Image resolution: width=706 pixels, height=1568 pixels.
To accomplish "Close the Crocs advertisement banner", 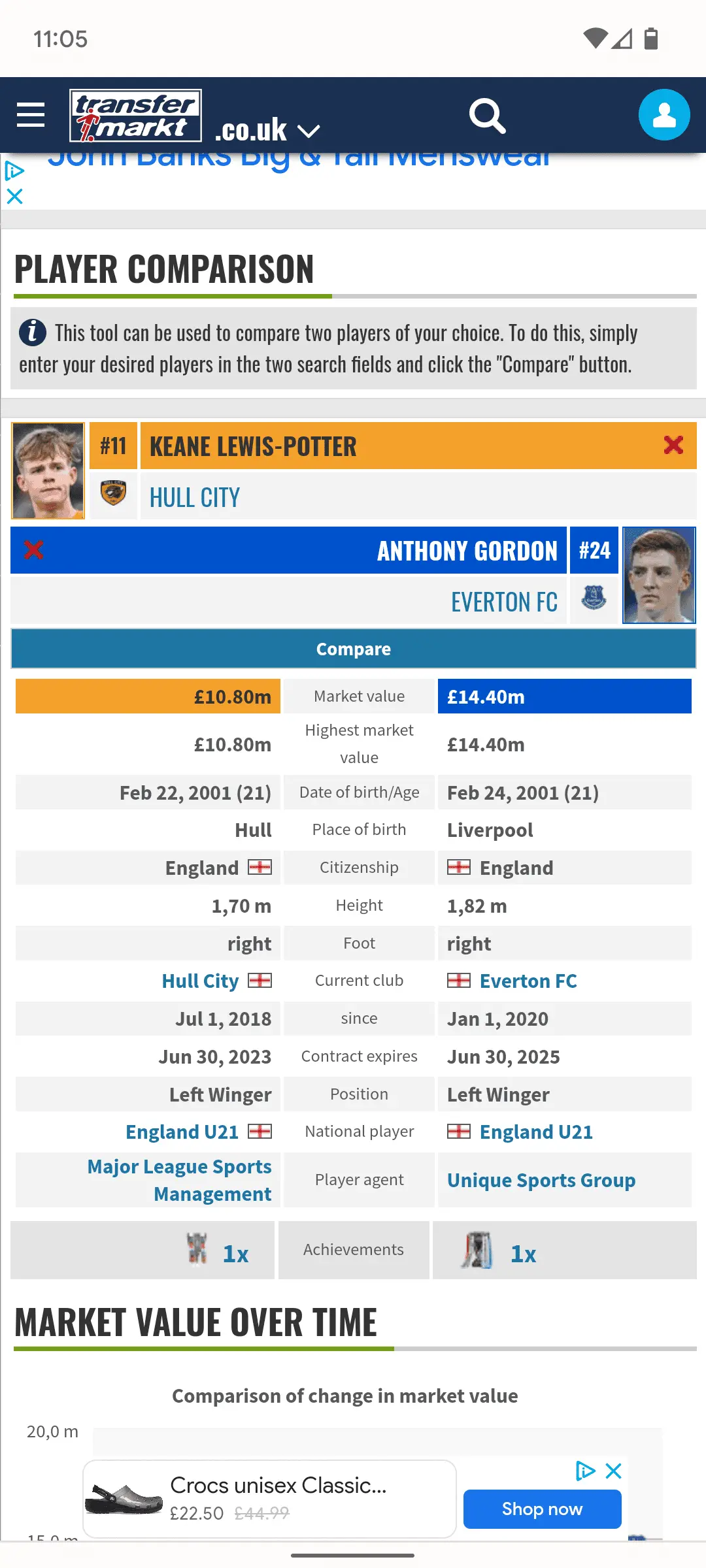I will [613, 1471].
